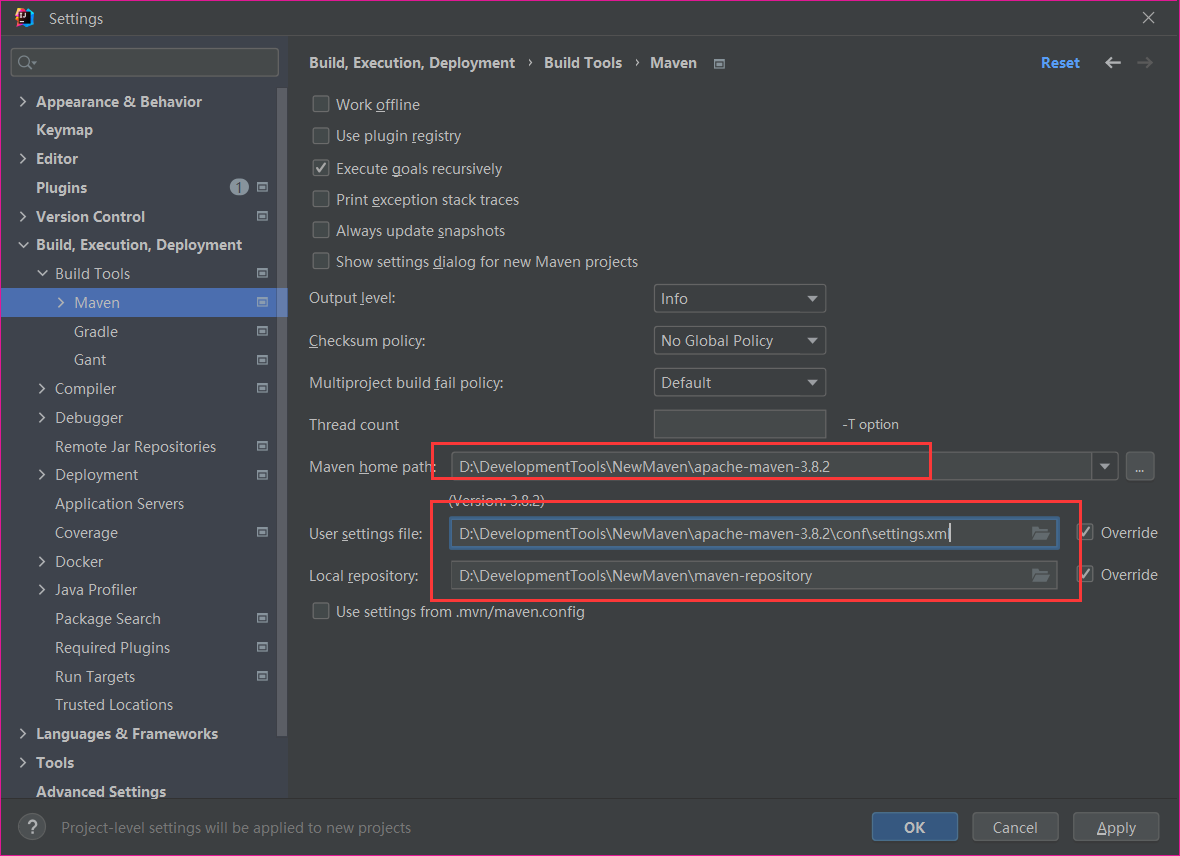This screenshot has width=1180, height=856.
Task: Click the OK button
Action: (x=914, y=827)
